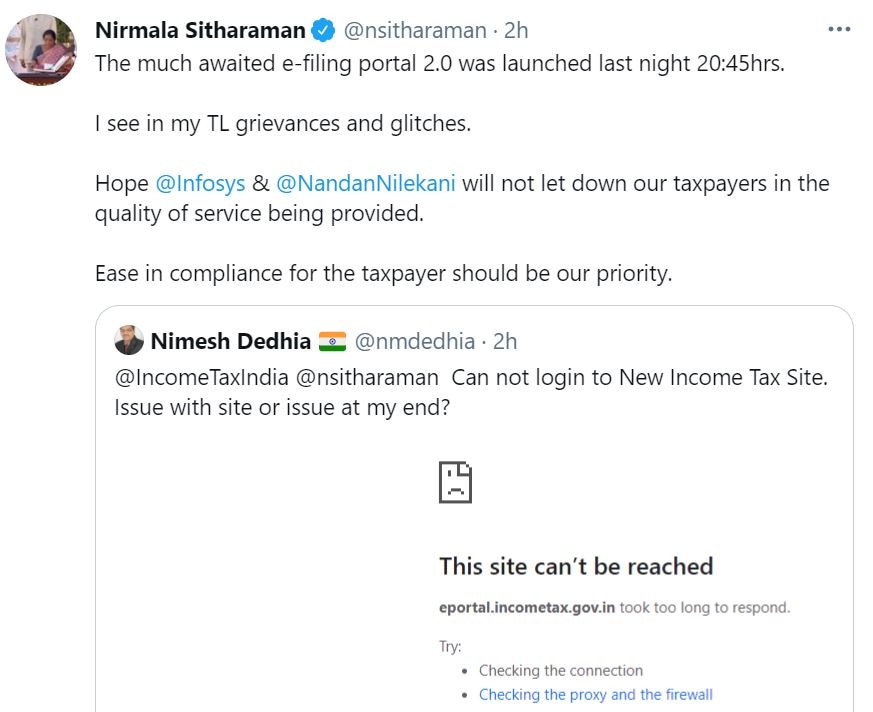Click the 'Checking the proxy and the firewall' text
This screenshot has width=873, height=712.
click(x=596, y=694)
